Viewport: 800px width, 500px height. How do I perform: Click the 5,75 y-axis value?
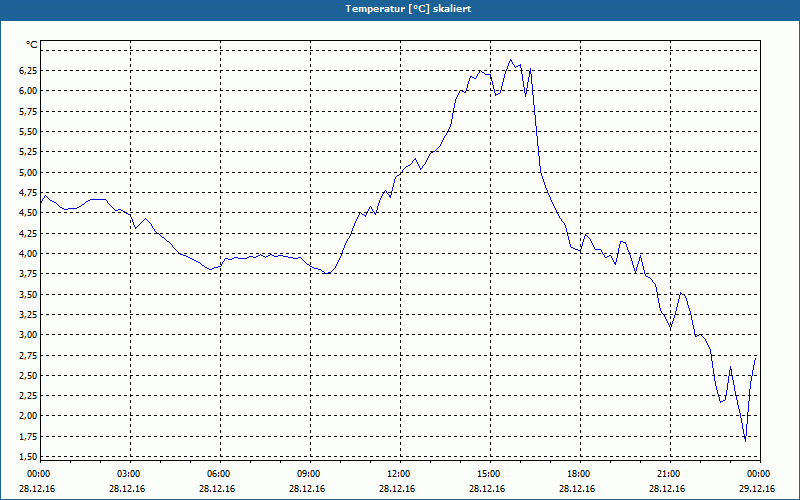(28, 111)
